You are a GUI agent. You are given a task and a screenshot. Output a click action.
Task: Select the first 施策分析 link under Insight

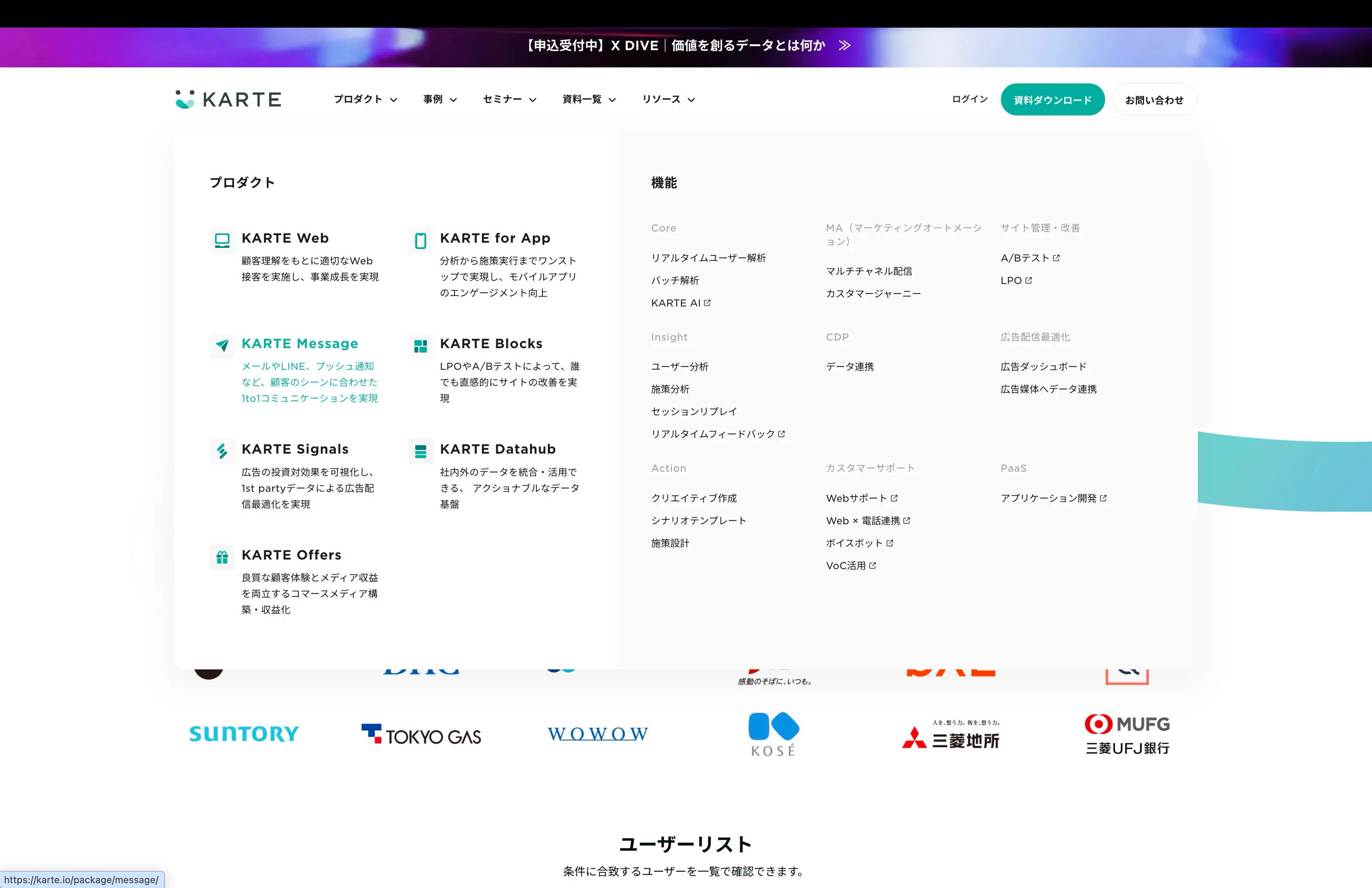[x=670, y=389]
